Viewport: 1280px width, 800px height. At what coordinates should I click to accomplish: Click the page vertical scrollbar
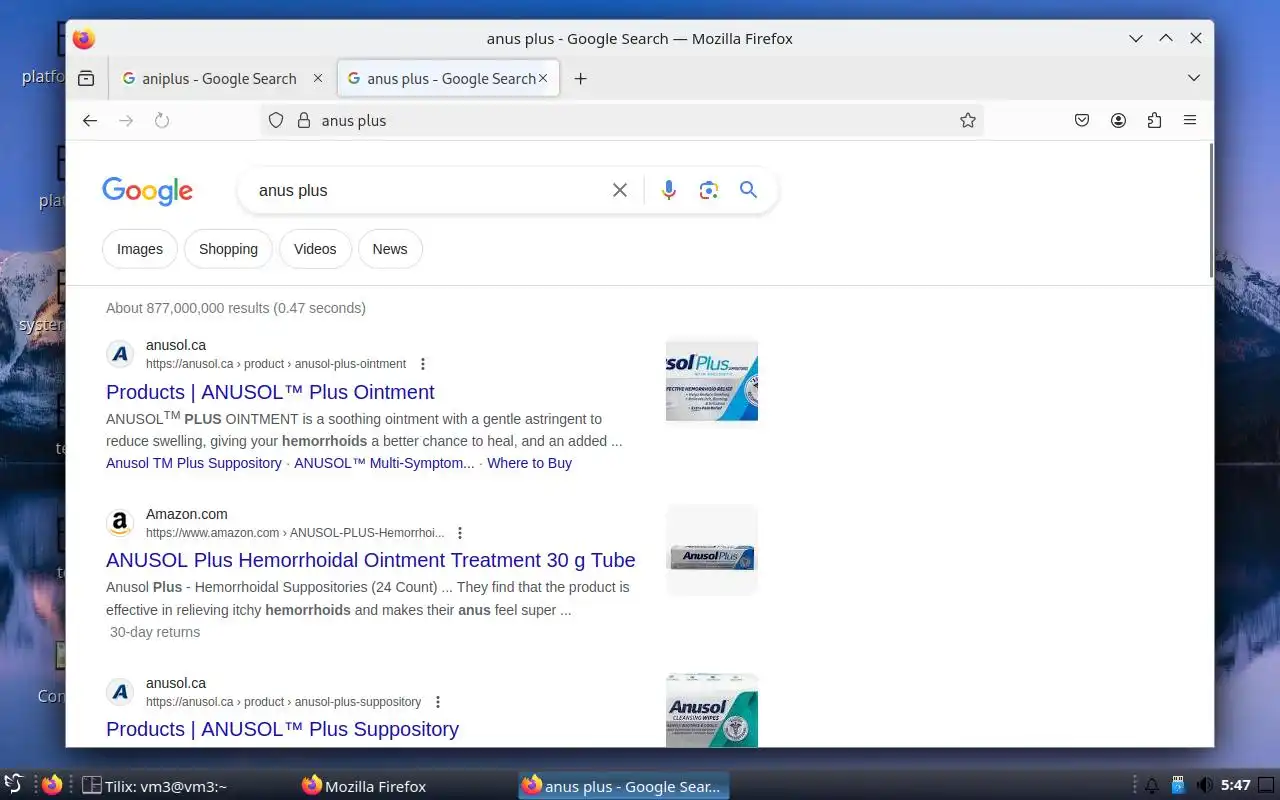[x=1211, y=210]
